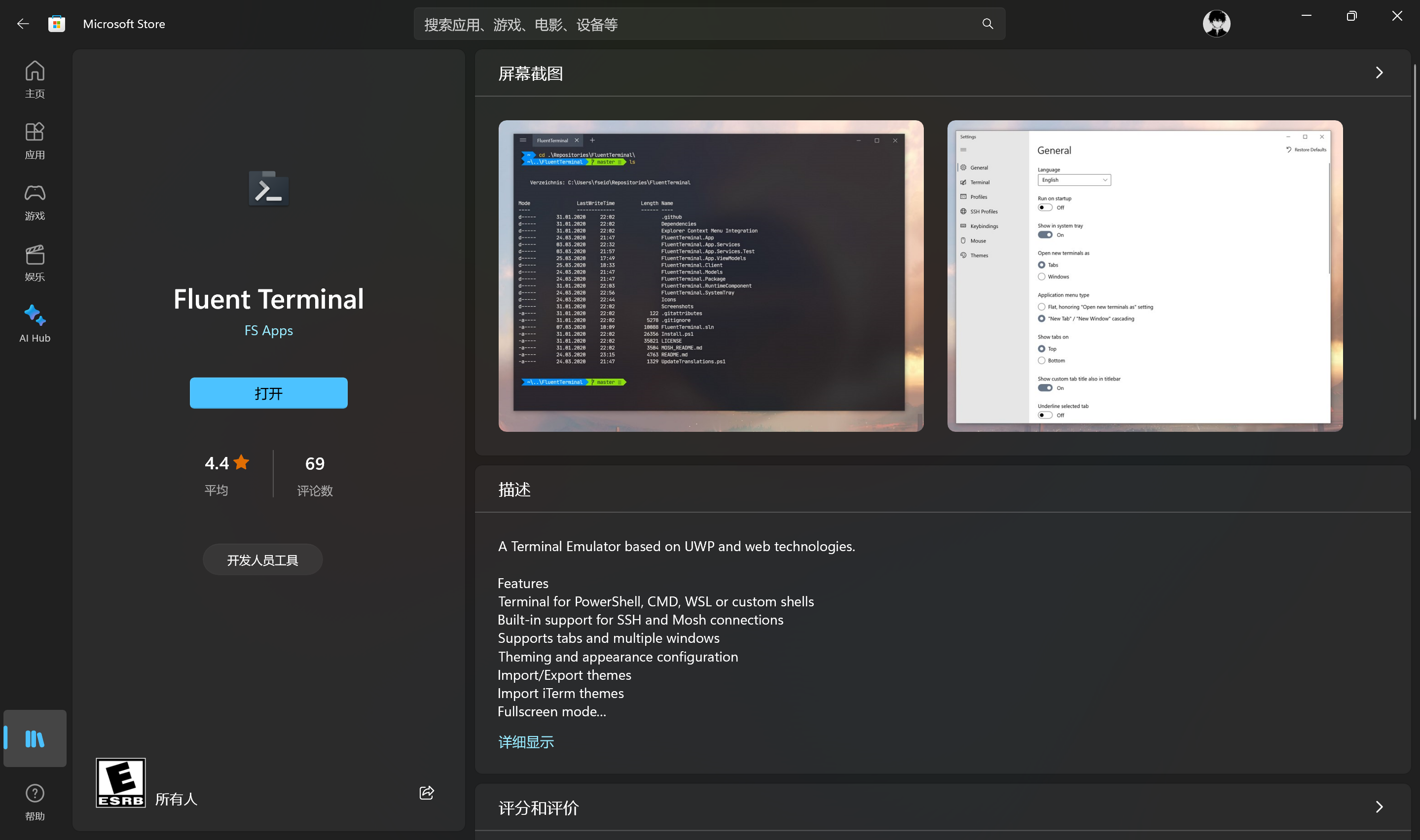Open the user profile avatar

(x=1216, y=24)
